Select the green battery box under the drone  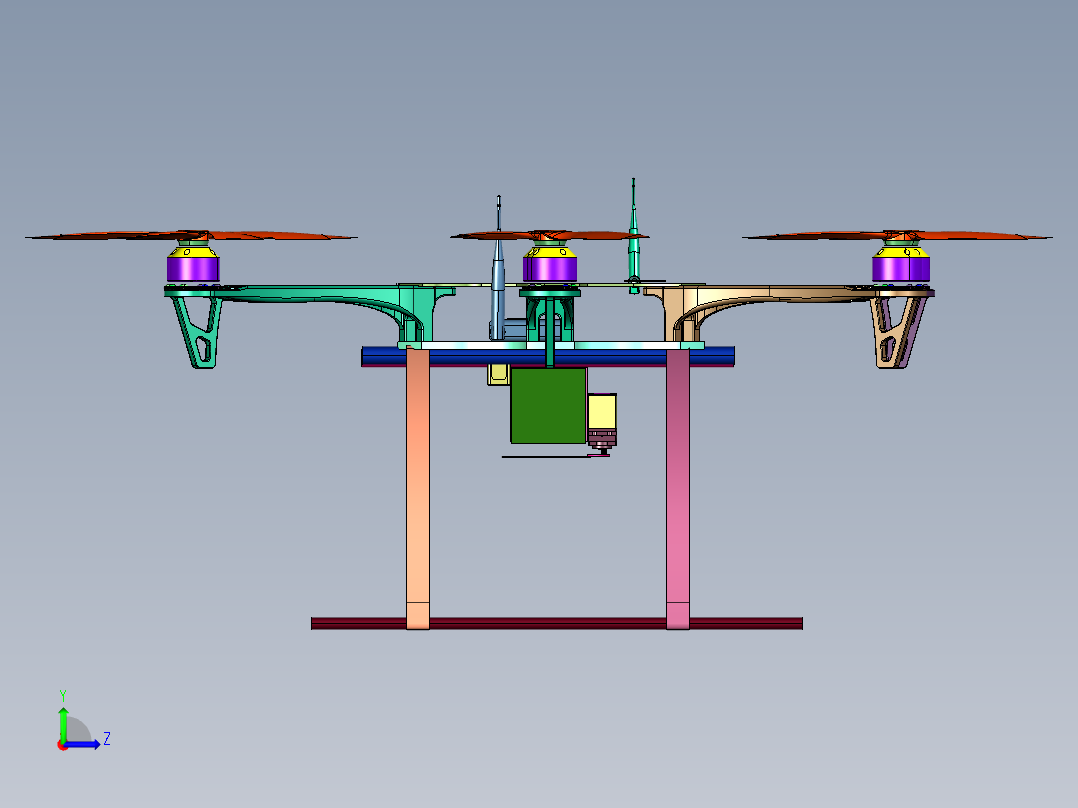549,406
